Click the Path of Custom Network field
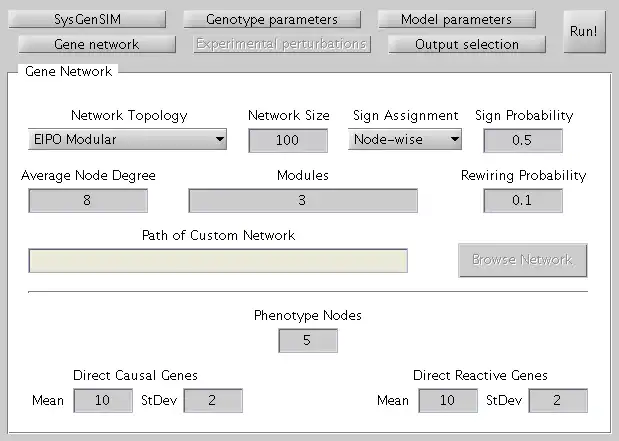 218,261
